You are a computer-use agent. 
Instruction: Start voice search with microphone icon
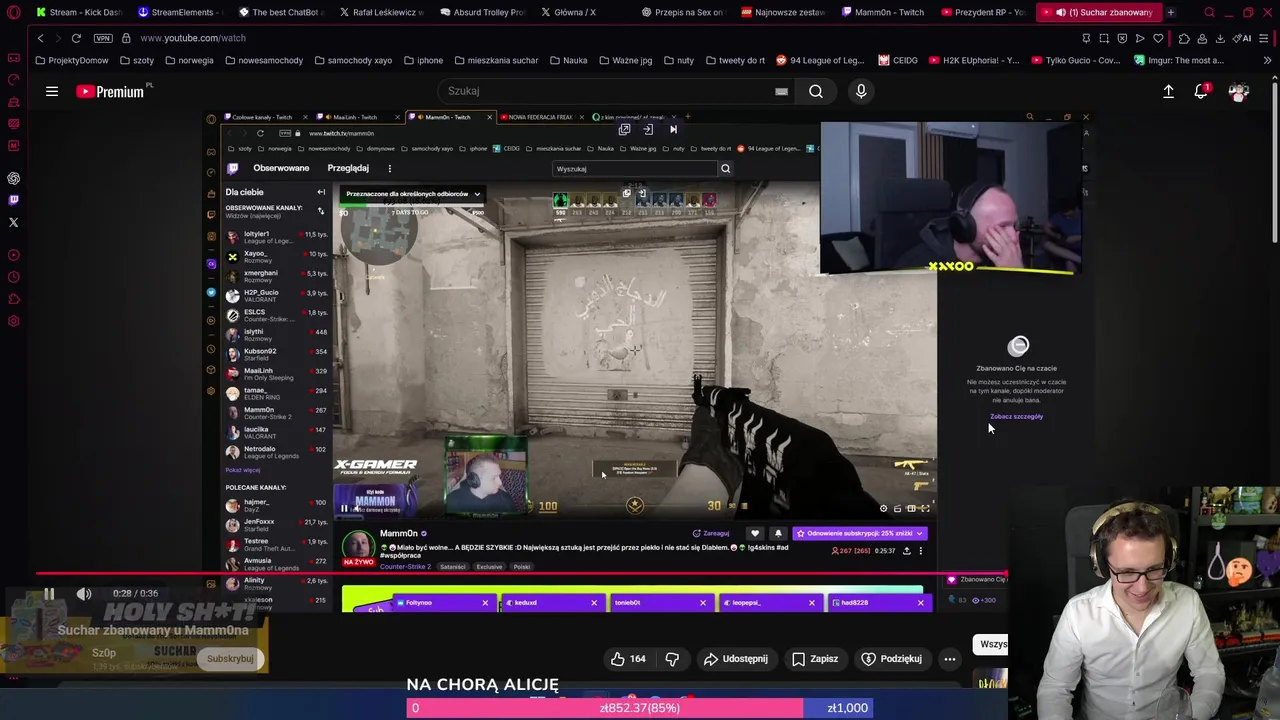[x=861, y=91]
